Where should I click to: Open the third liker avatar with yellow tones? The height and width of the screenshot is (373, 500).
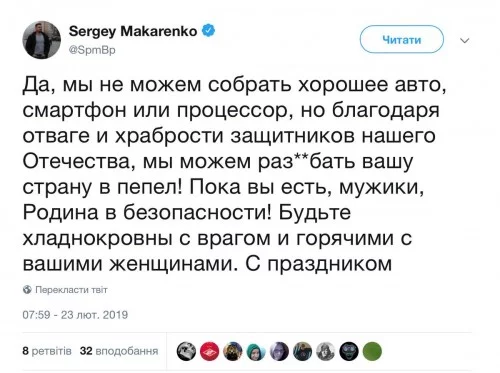click(233, 351)
